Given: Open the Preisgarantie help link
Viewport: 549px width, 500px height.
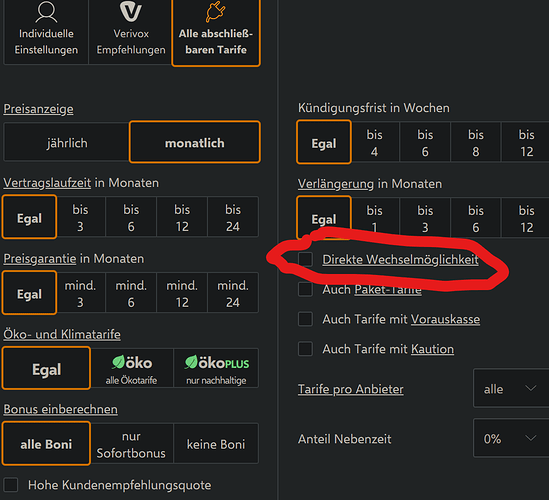Looking at the screenshot, I should click(x=40, y=259).
